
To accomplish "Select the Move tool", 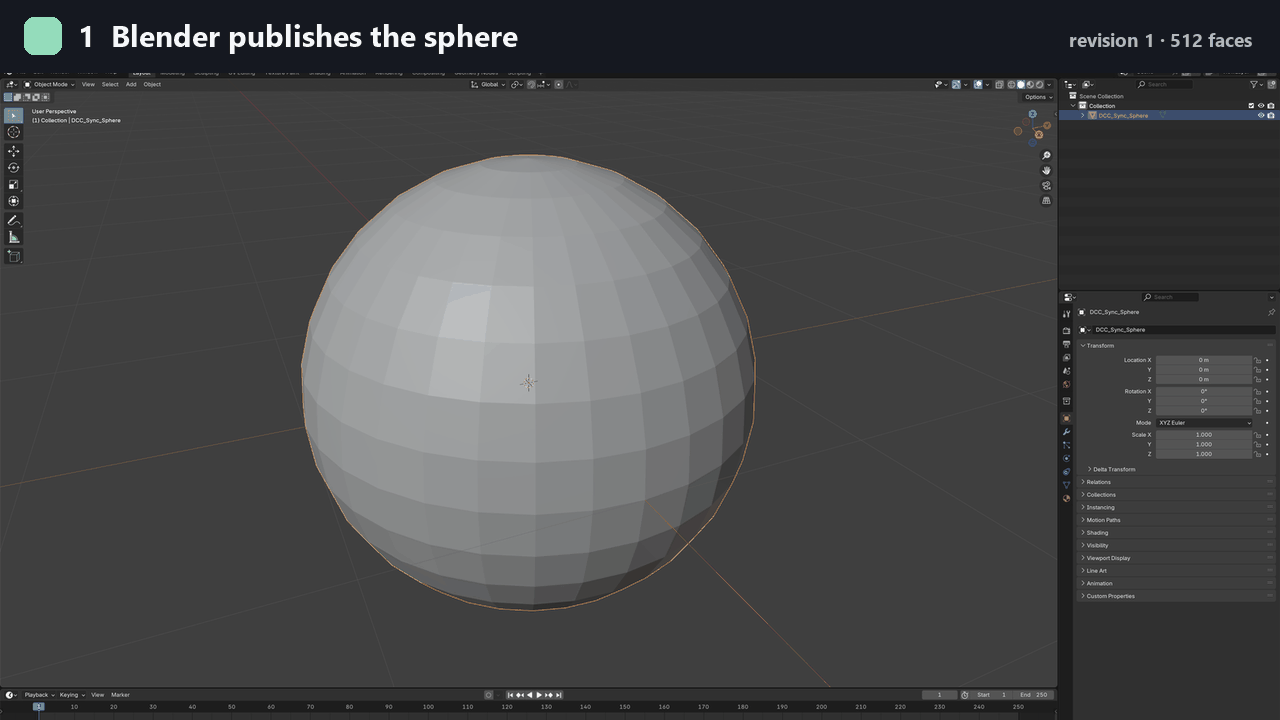I will (x=14, y=151).
